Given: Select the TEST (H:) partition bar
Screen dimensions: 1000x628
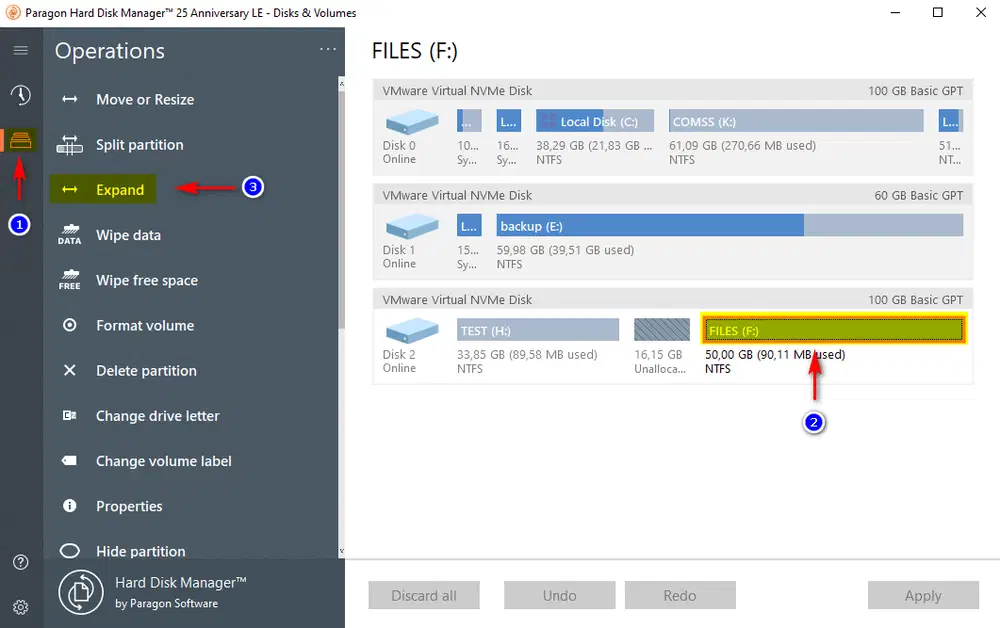Looking at the screenshot, I should pos(538,330).
